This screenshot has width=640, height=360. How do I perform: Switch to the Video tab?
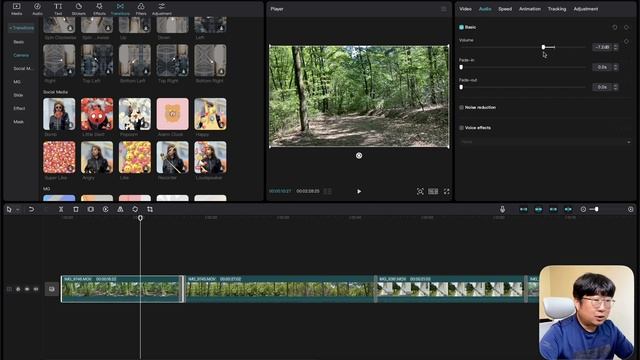(465, 9)
